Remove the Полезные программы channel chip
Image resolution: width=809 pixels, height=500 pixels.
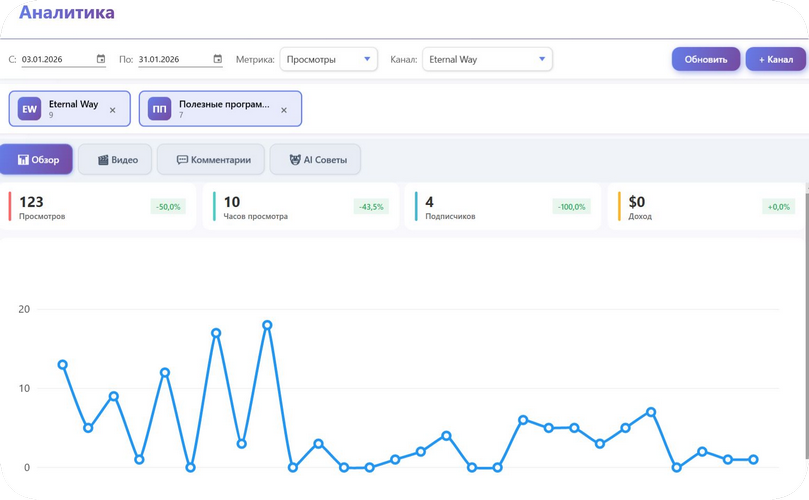[x=284, y=110]
